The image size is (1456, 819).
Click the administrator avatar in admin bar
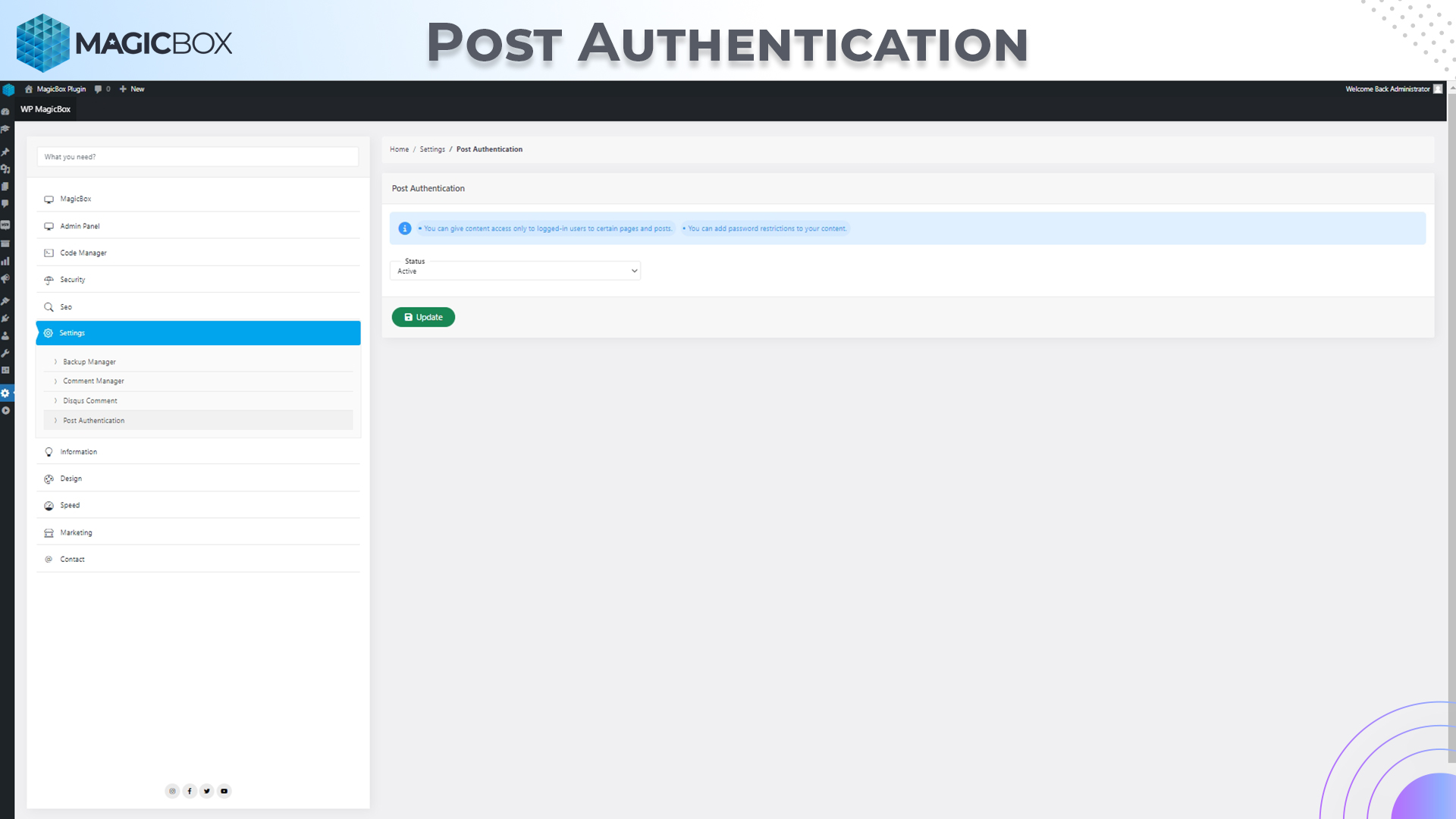[1438, 89]
